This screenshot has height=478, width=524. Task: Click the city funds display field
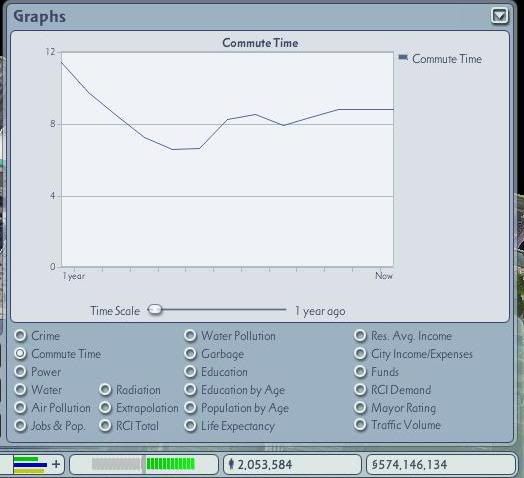point(441,464)
